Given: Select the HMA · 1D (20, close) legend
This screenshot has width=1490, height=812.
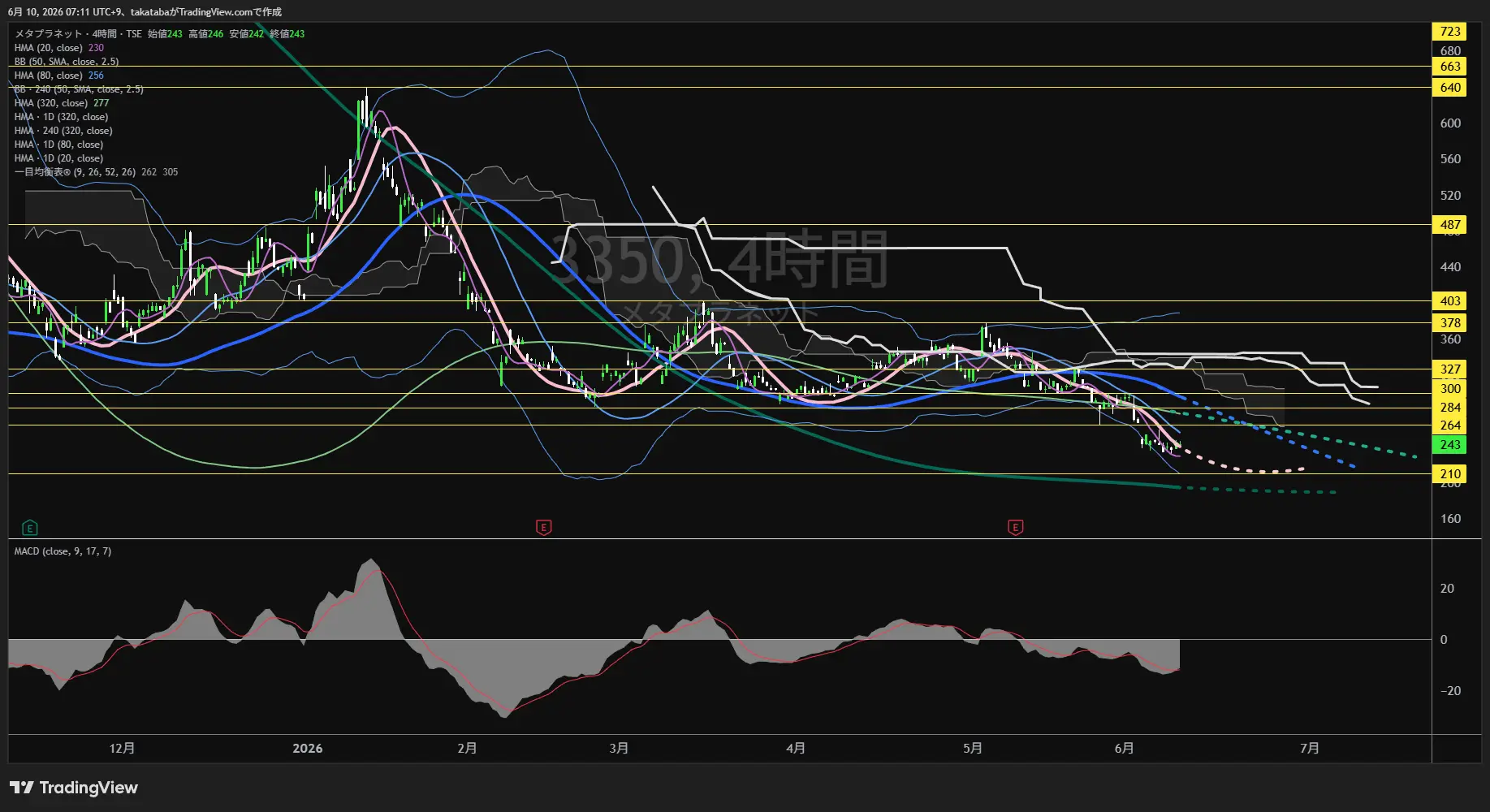Looking at the screenshot, I should [58, 158].
